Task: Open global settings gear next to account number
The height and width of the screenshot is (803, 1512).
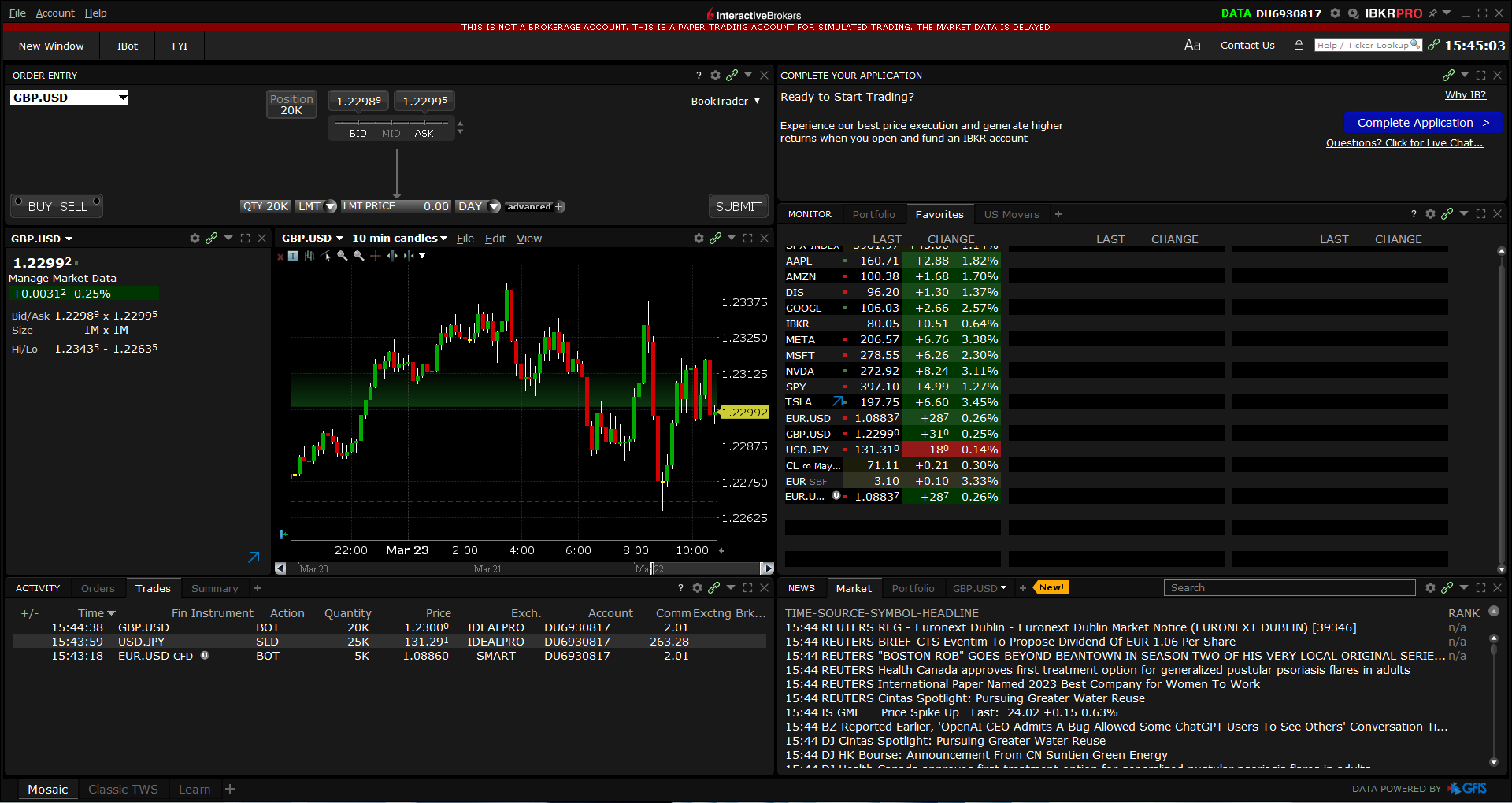Action: click(1335, 13)
